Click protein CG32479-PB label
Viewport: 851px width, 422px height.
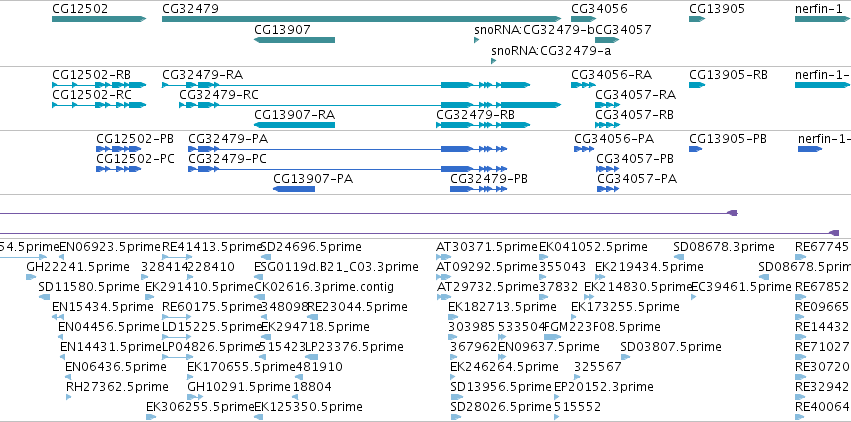click(489, 178)
